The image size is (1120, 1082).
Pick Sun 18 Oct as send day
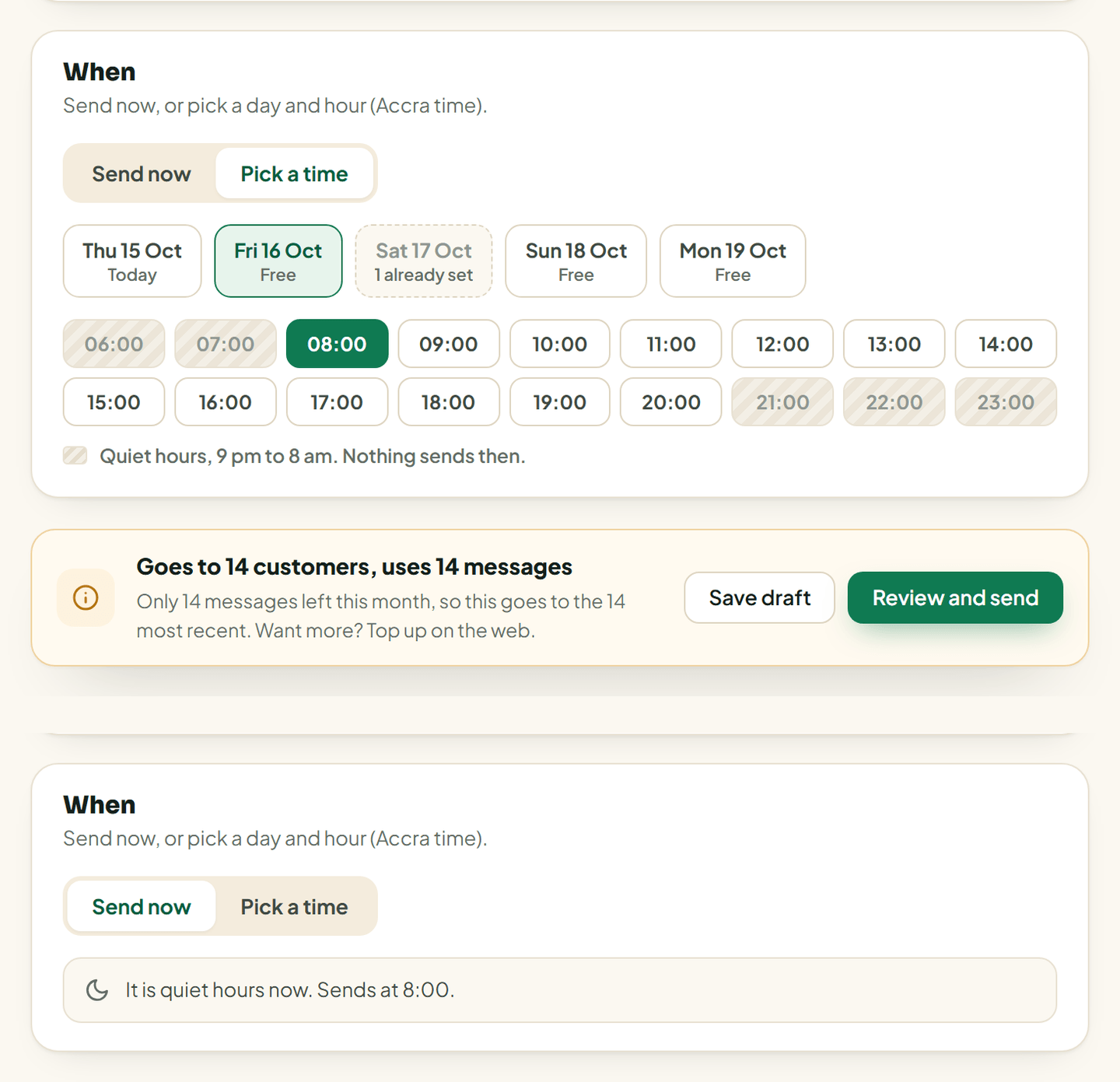(x=576, y=261)
